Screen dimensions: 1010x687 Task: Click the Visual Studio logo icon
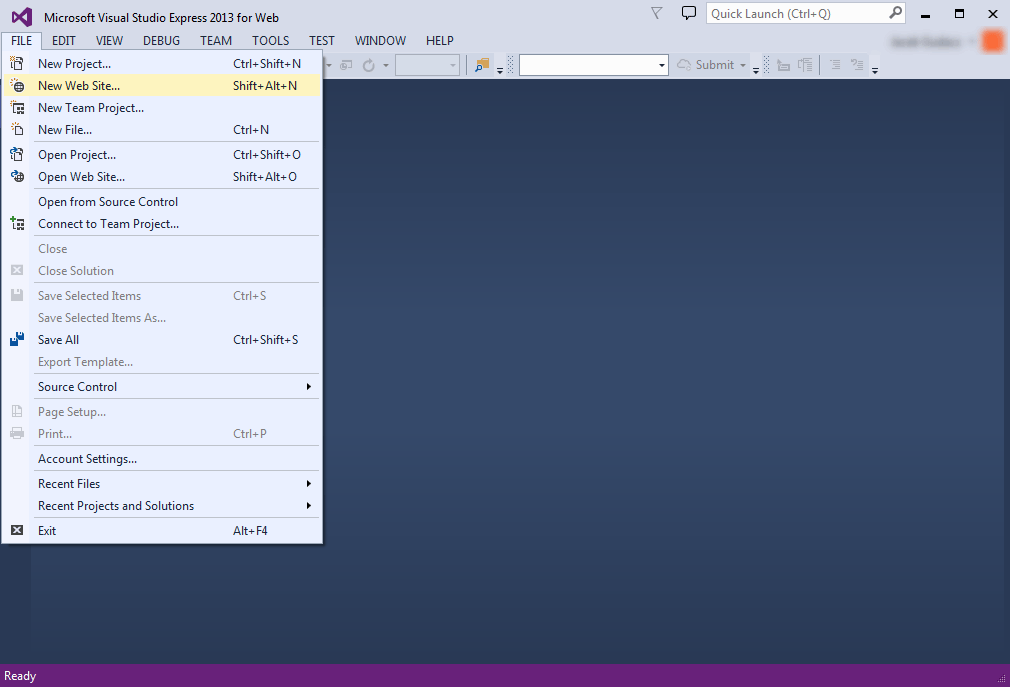[22, 17]
